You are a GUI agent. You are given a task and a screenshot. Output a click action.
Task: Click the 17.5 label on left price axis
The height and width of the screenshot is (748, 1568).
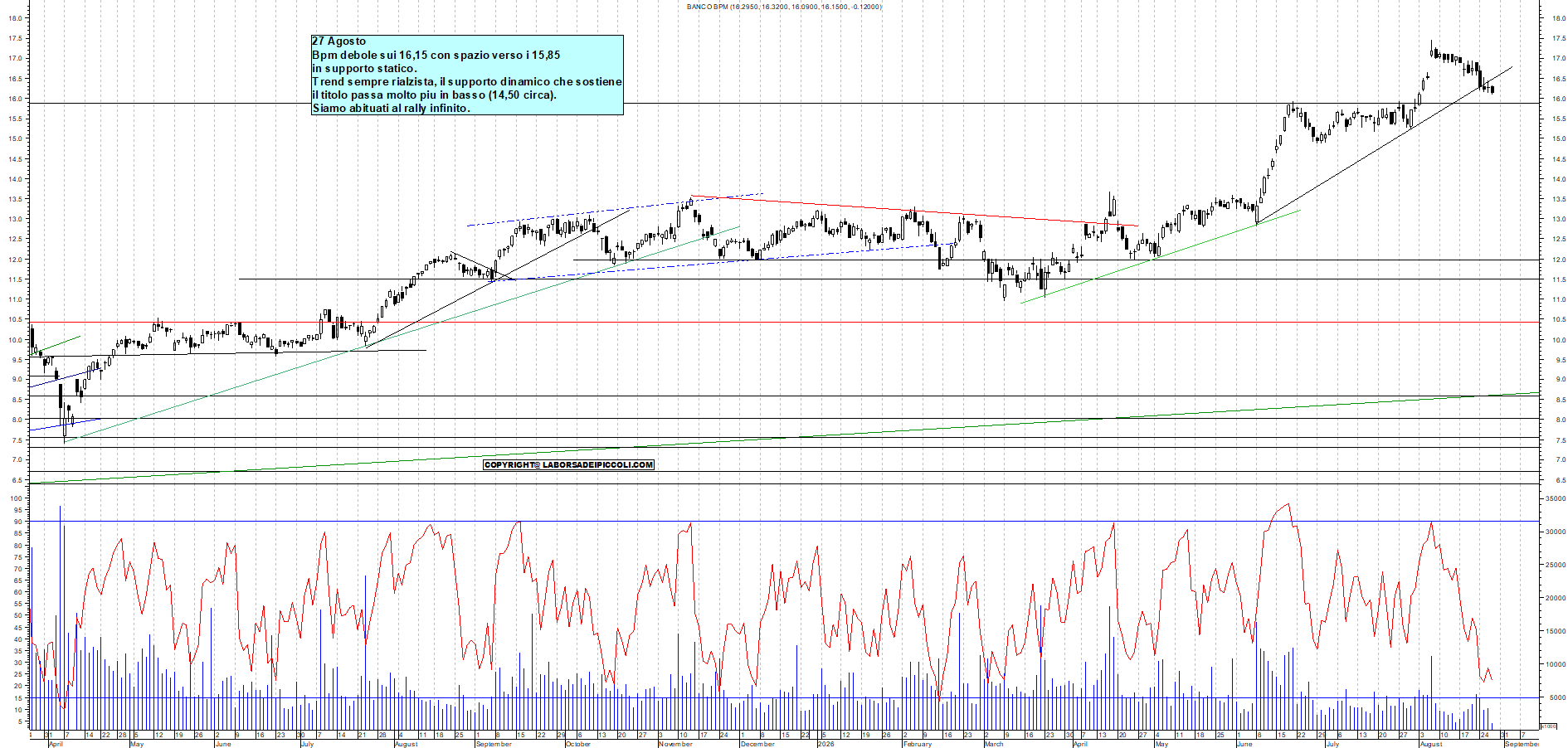point(17,38)
